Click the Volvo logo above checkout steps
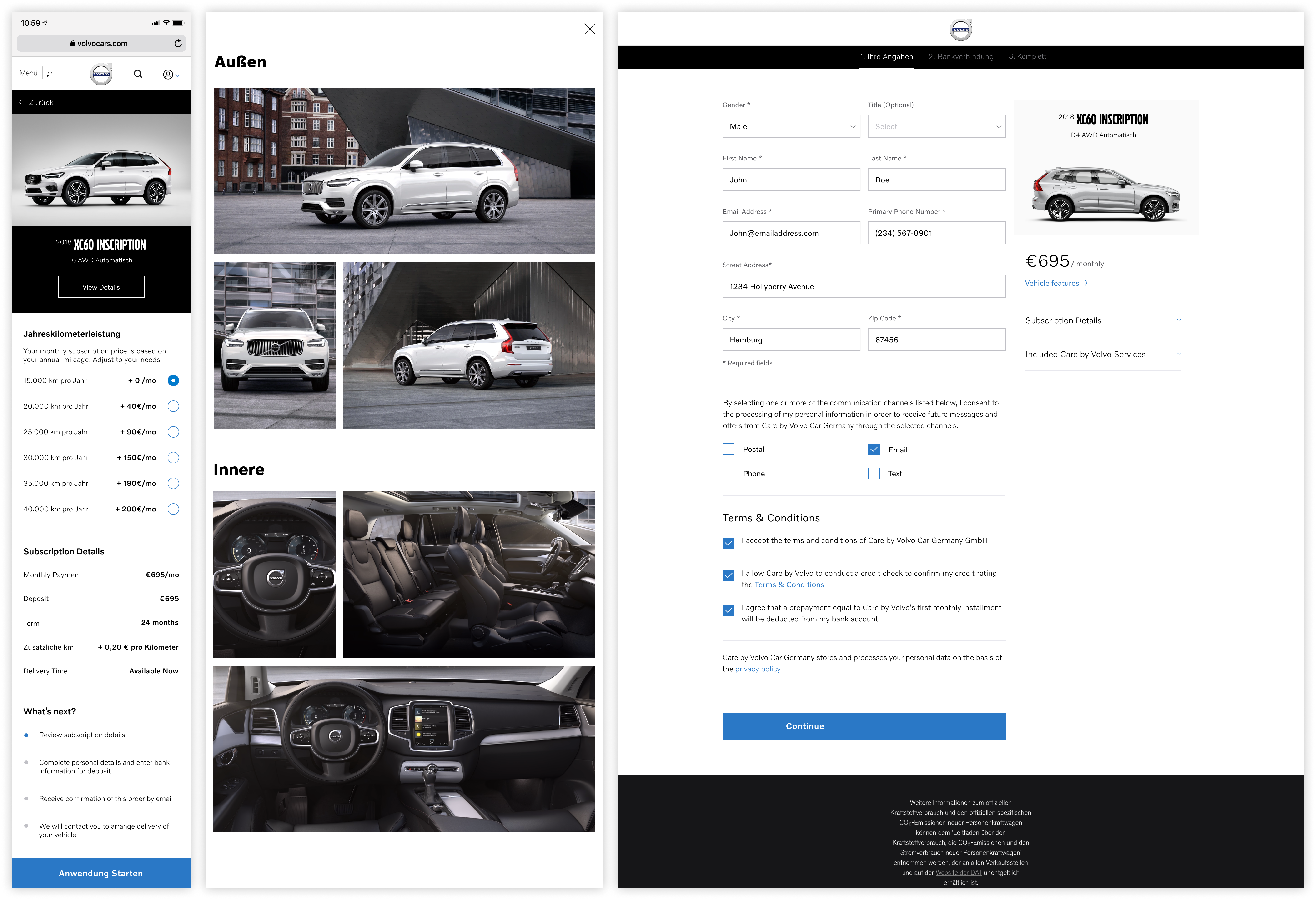 960,30
